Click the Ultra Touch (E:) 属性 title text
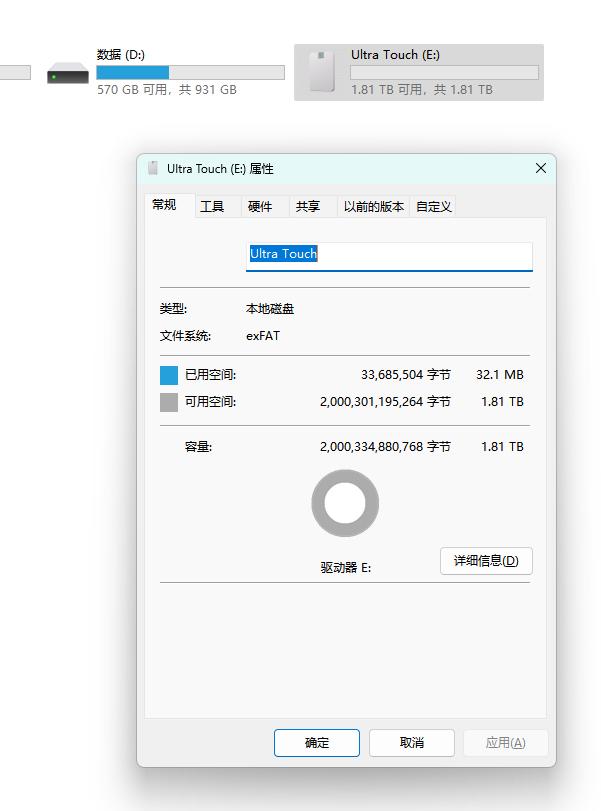This screenshot has height=811, width=601. [x=220, y=169]
